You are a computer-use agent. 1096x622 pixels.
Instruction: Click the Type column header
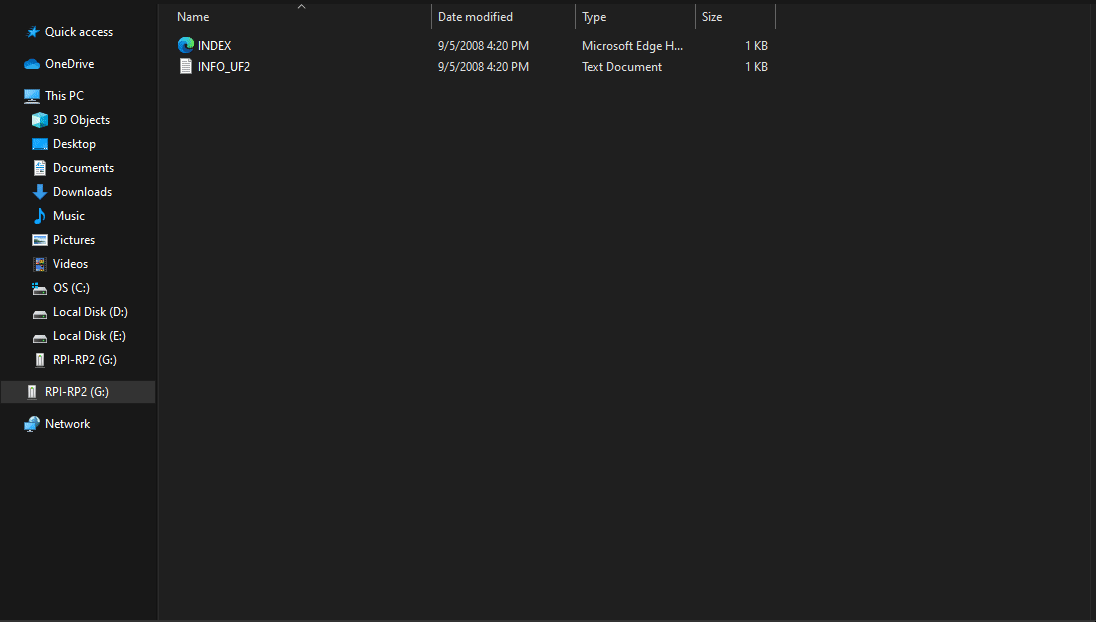coord(594,17)
